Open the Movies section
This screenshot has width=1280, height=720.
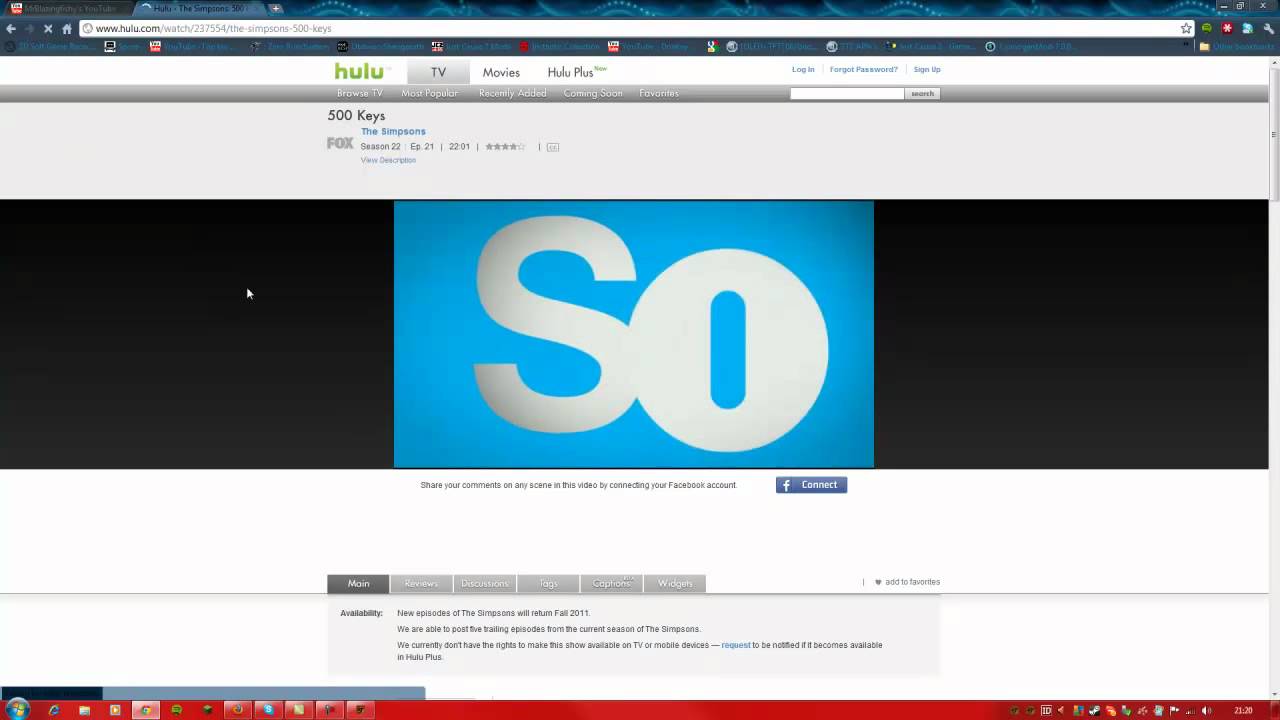coord(501,72)
